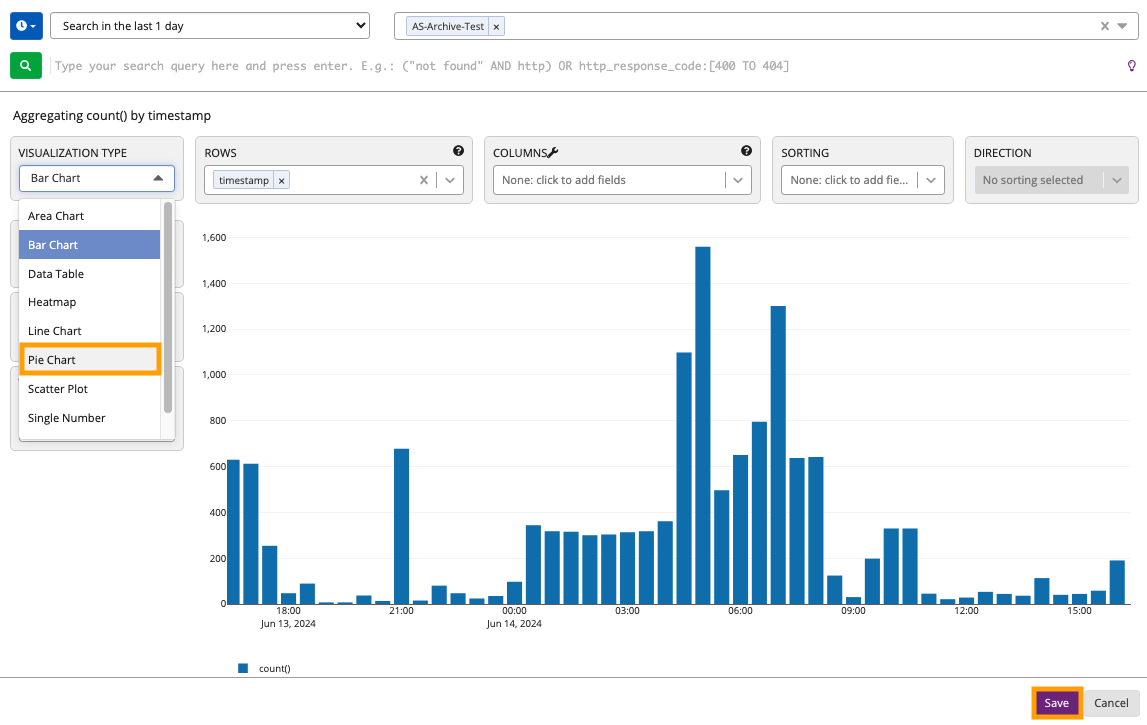Clear all selected streams with X

(1104, 27)
